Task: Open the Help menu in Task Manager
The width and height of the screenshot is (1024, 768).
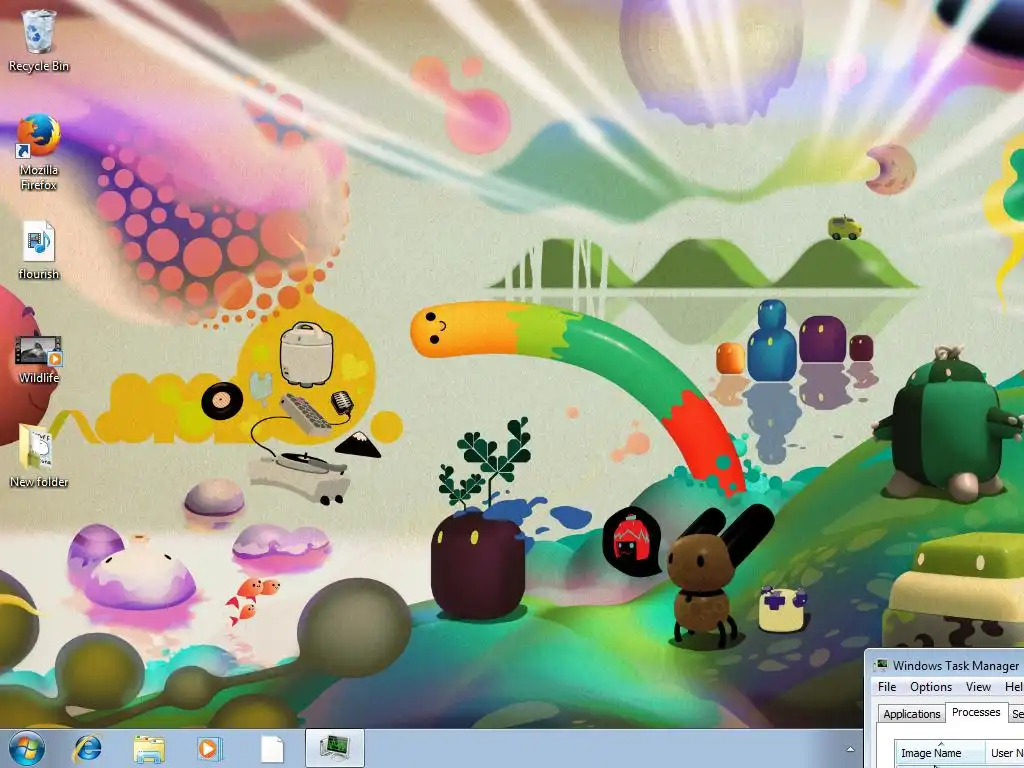Action: coord(1014,687)
